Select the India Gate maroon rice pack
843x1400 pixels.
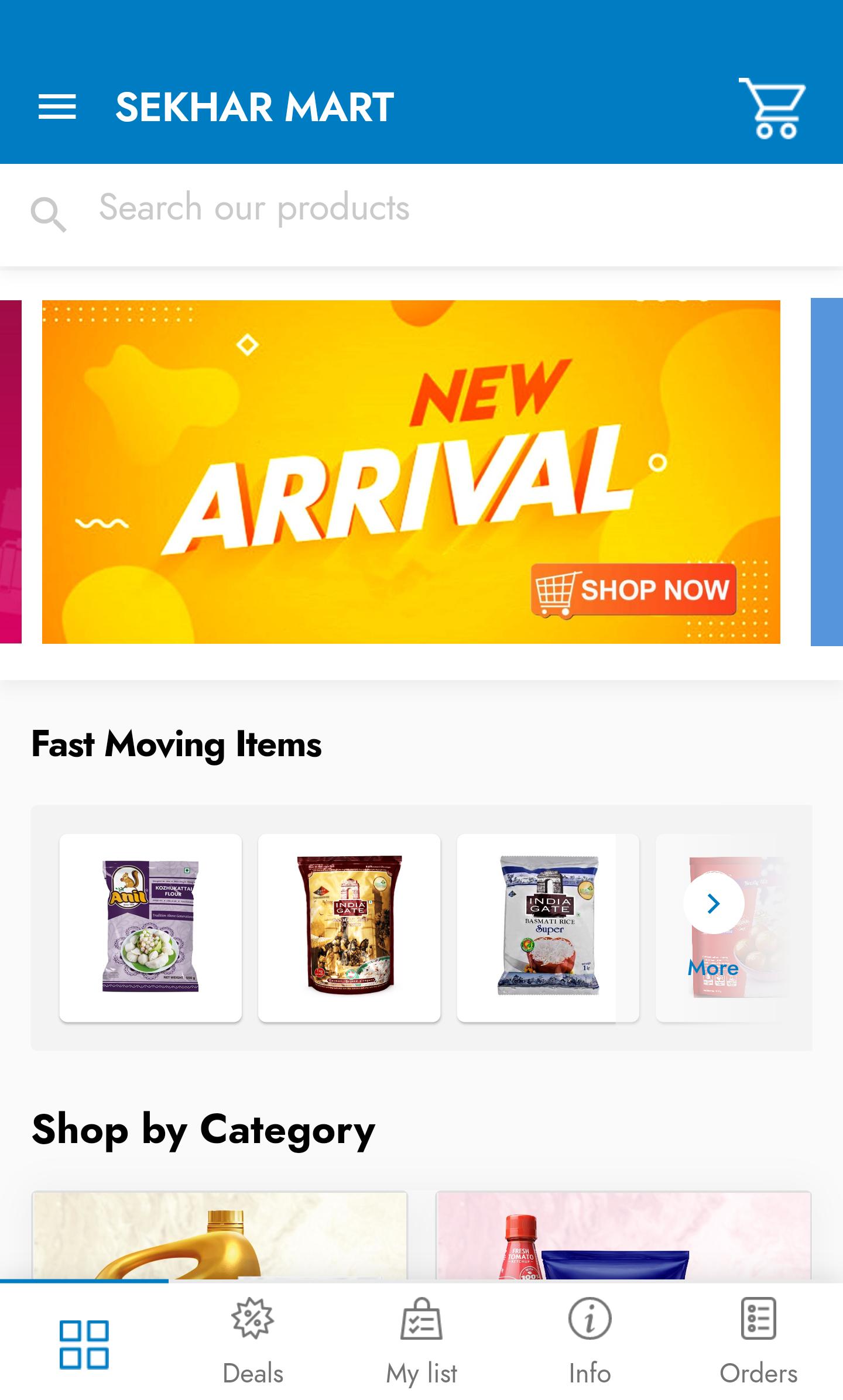(349, 928)
